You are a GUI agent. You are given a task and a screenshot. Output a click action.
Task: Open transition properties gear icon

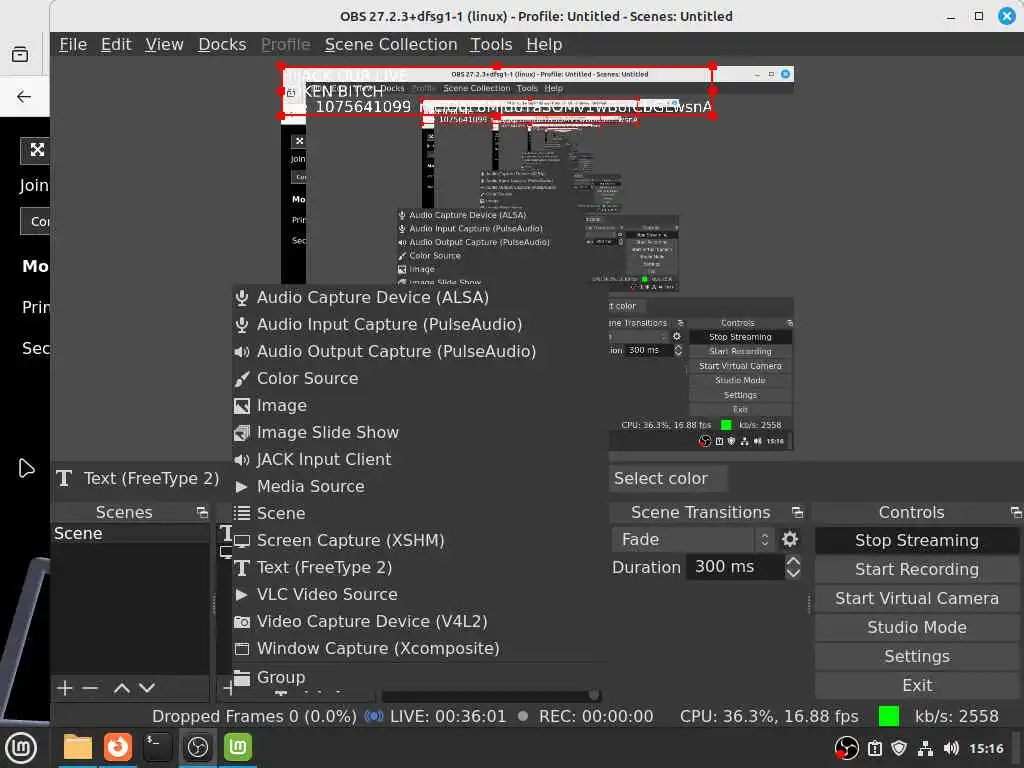(790, 539)
